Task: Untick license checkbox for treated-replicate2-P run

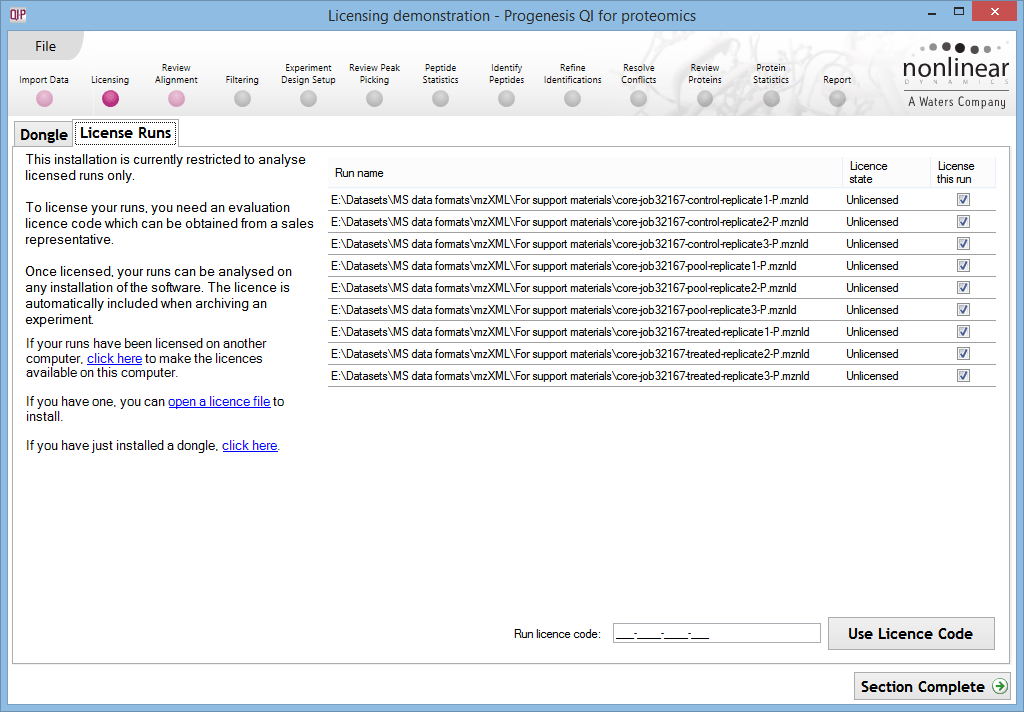Action: coord(963,354)
